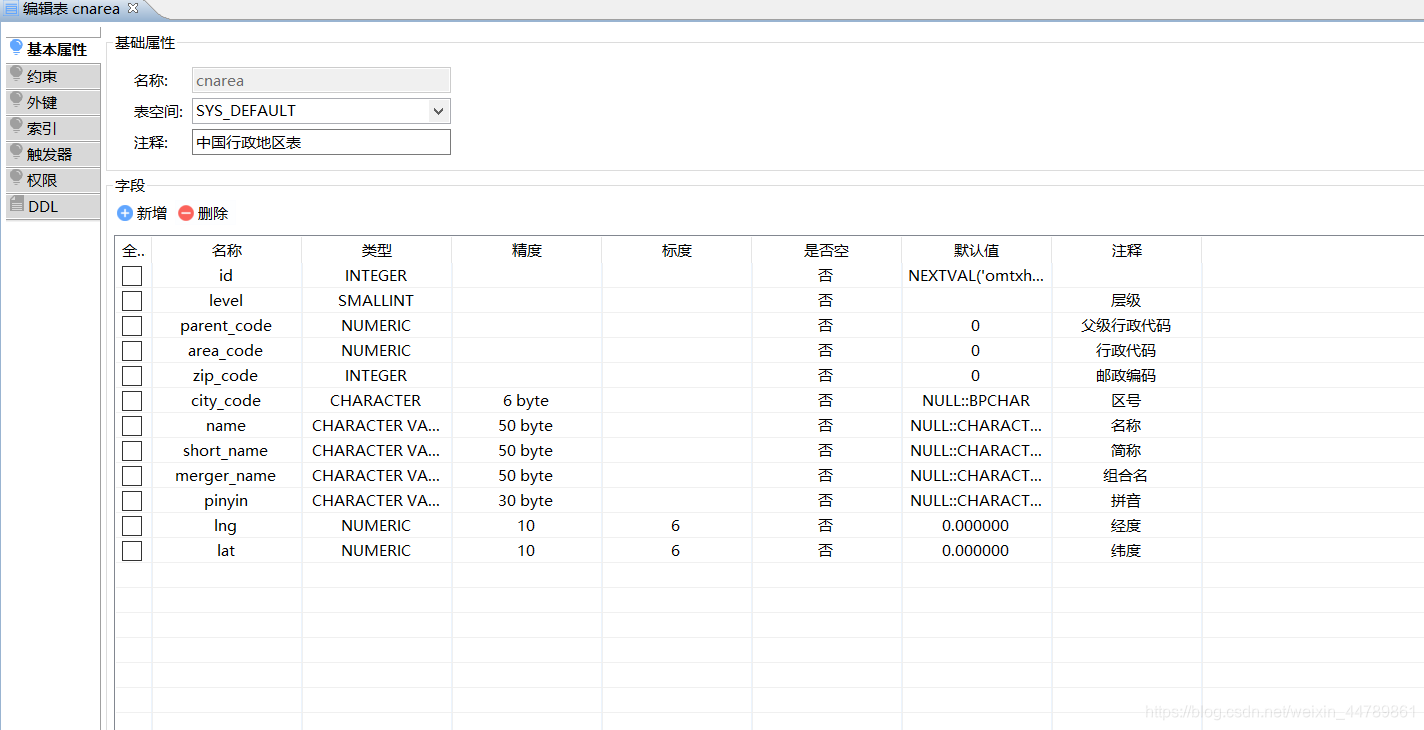Viewport: 1424px width, 730px height.
Task: Click the 行政代码 comment cell
Action: coord(1126,351)
